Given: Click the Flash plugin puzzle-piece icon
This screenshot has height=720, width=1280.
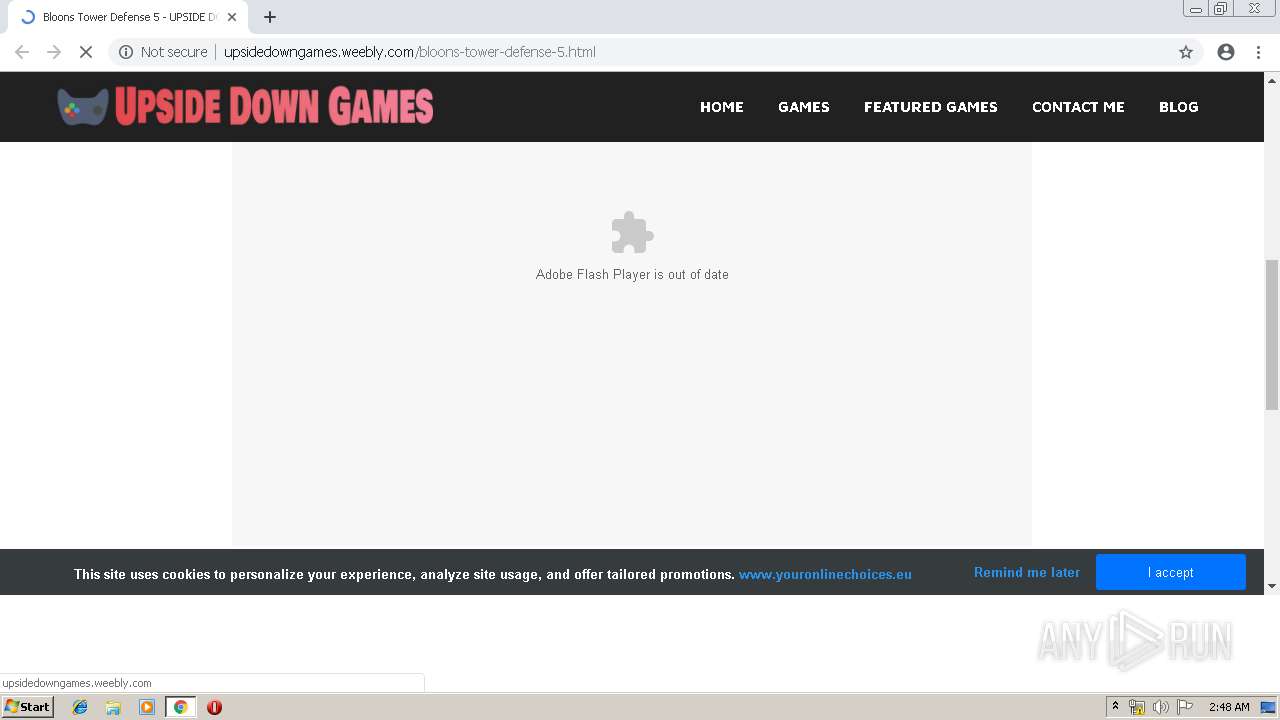Looking at the screenshot, I should 632,233.
